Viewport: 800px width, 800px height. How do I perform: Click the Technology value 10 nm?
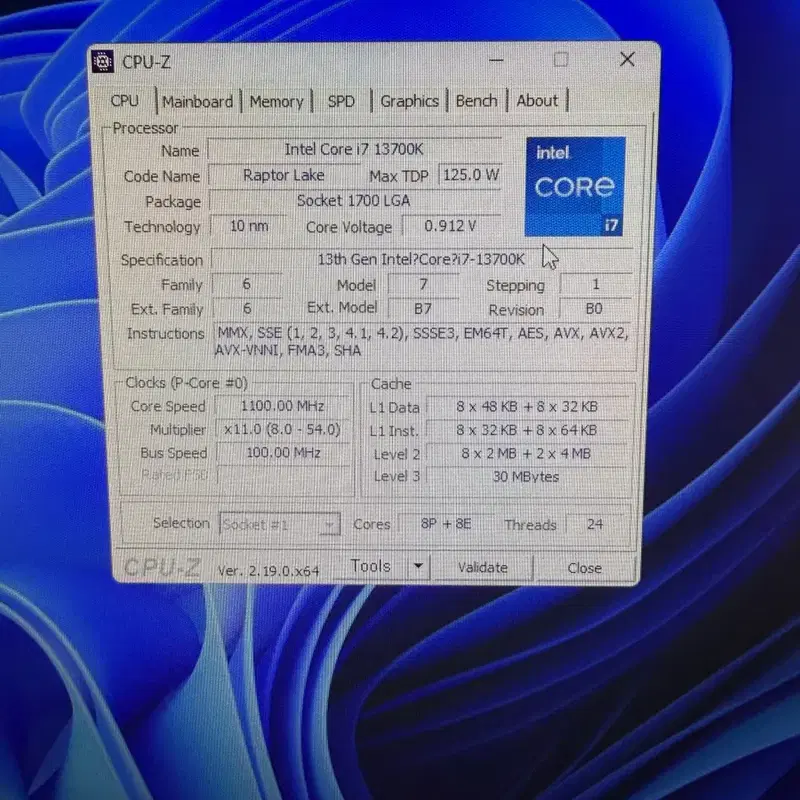point(248,226)
